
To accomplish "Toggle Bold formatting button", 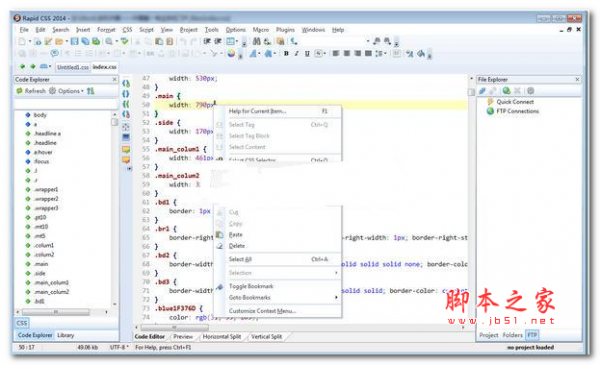I will click(x=286, y=54).
